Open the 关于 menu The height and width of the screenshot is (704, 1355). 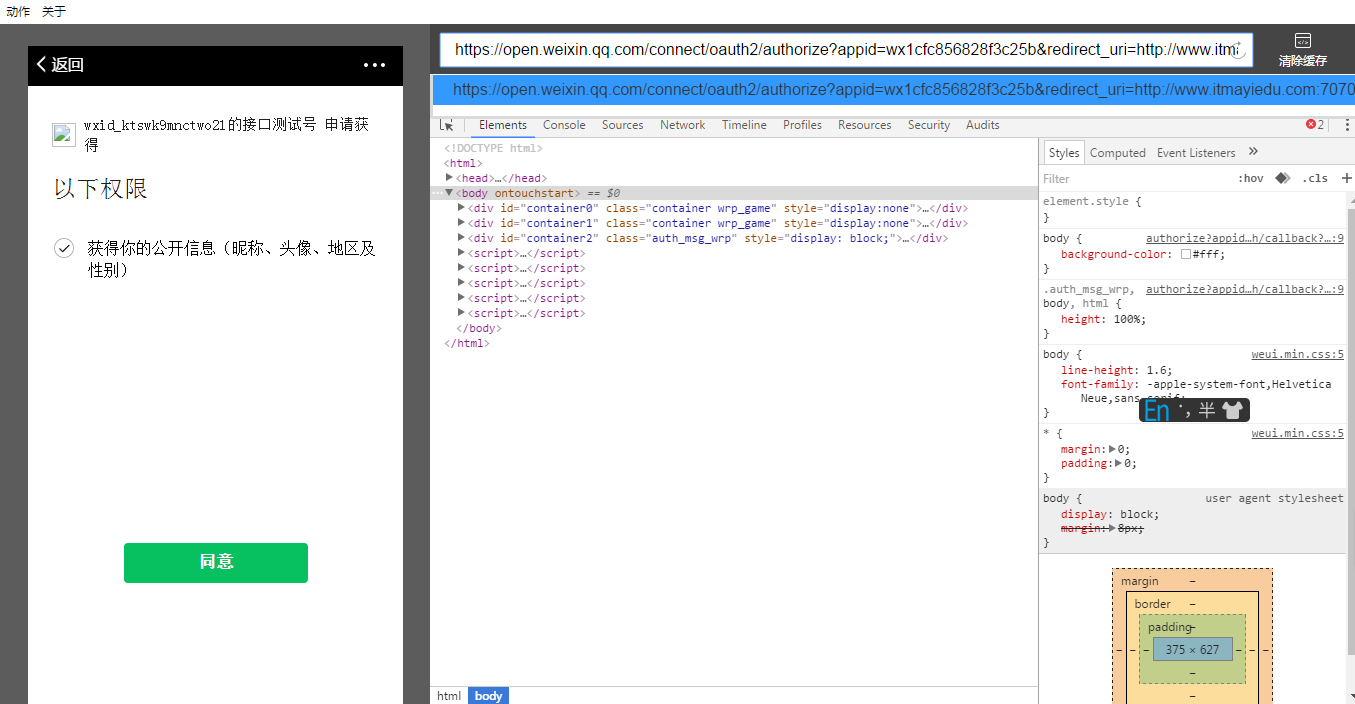[x=54, y=12]
